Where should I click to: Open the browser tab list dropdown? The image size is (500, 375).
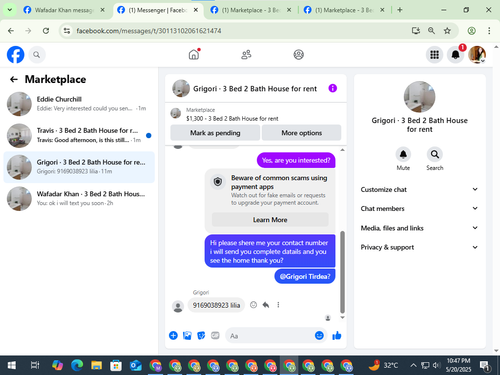(10, 10)
